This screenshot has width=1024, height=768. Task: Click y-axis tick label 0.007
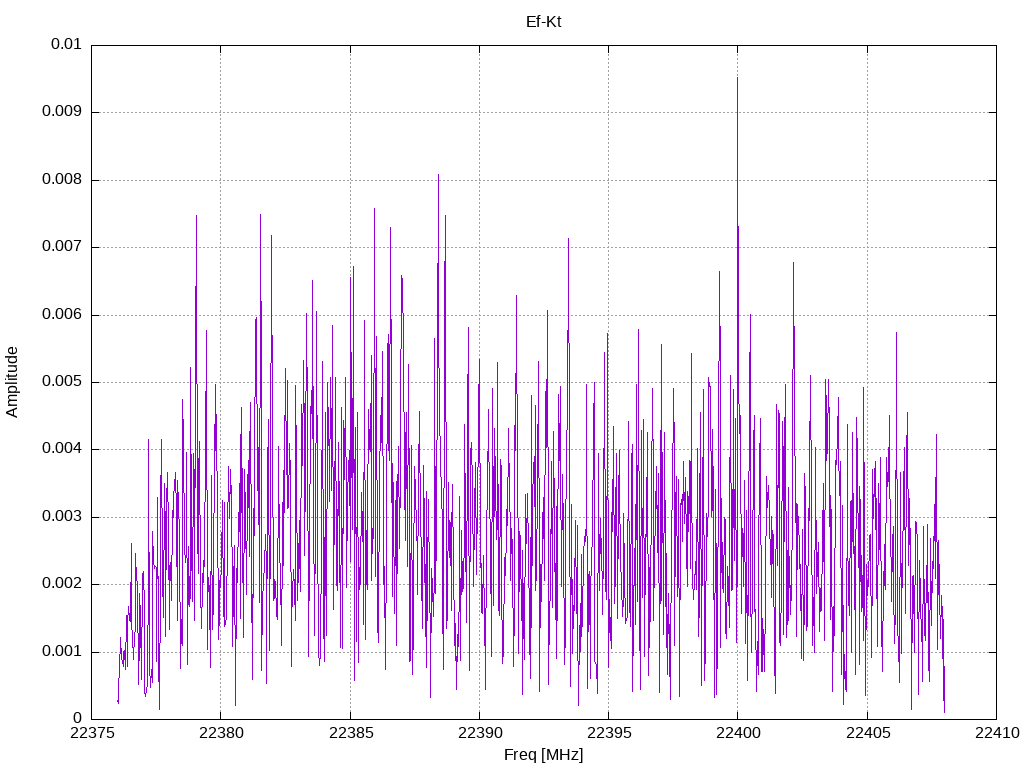[x=62, y=247]
